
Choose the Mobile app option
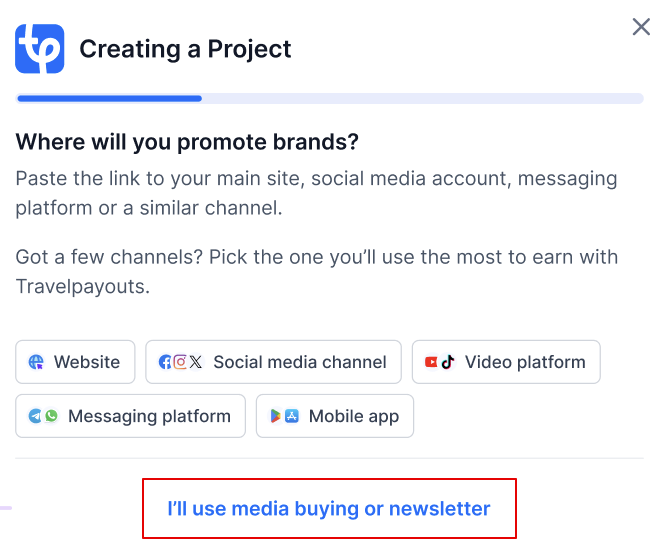335,416
